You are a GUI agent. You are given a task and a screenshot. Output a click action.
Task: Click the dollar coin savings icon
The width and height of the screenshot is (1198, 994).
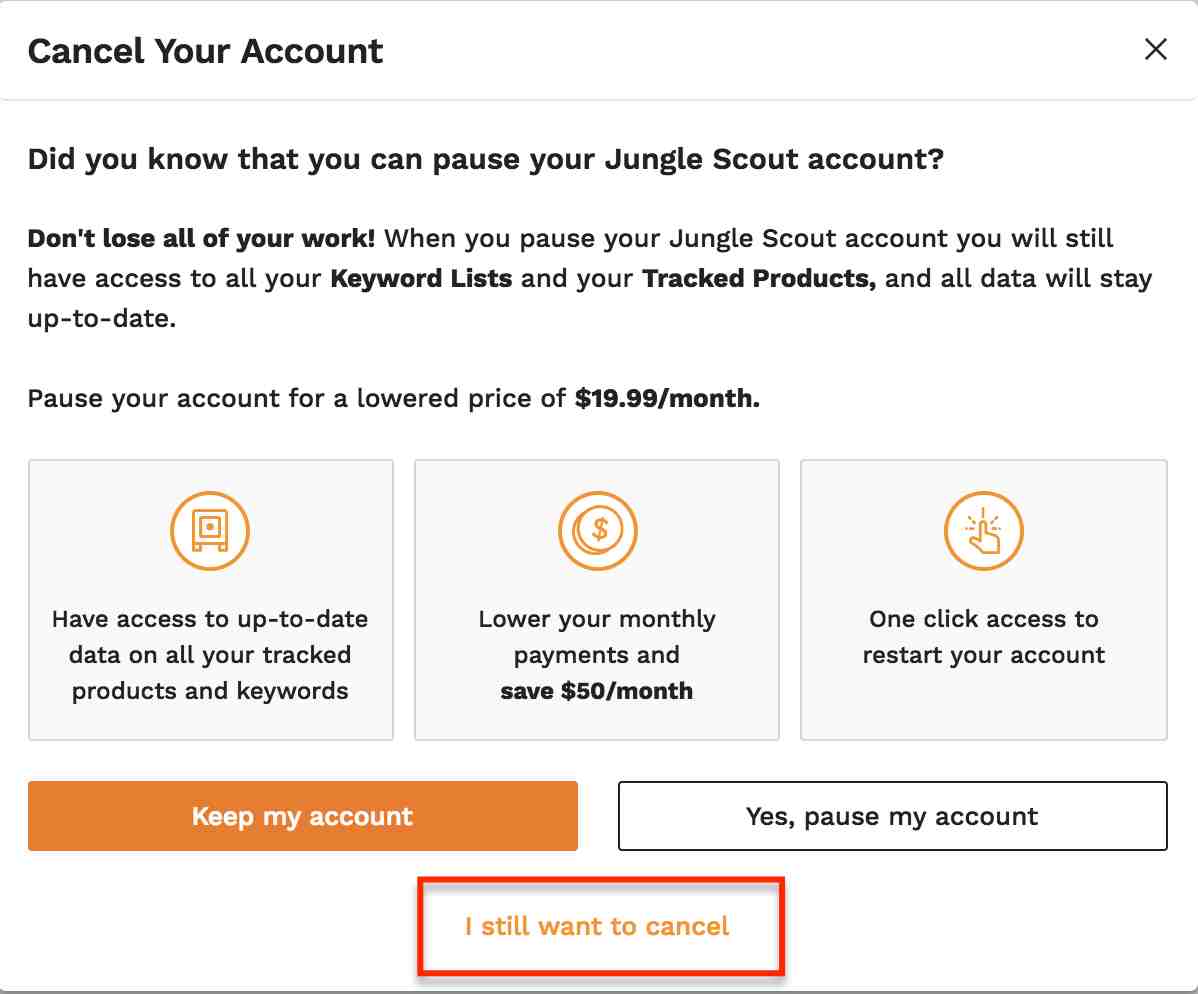[597, 530]
